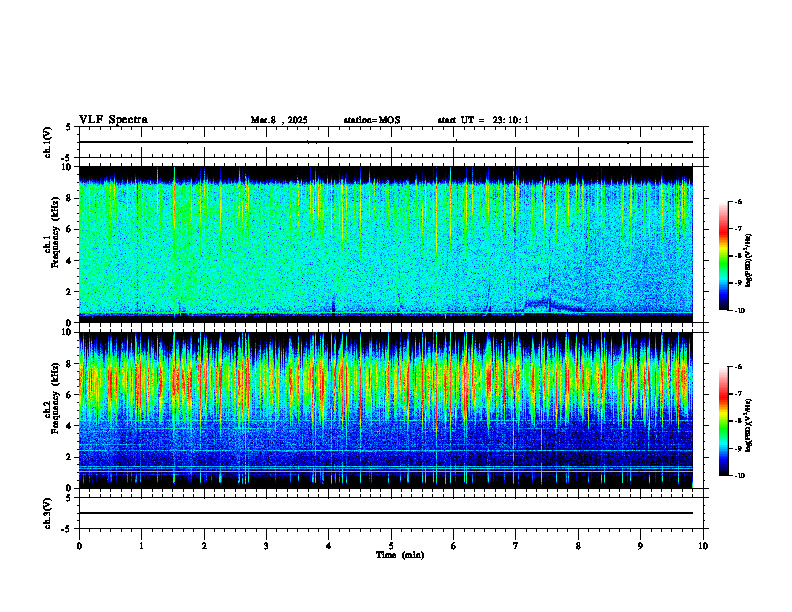The height and width of the screenshot is (612, 792).
Task: Click the "VLF Spectra" plot title
Action: [x=113, y=120]
